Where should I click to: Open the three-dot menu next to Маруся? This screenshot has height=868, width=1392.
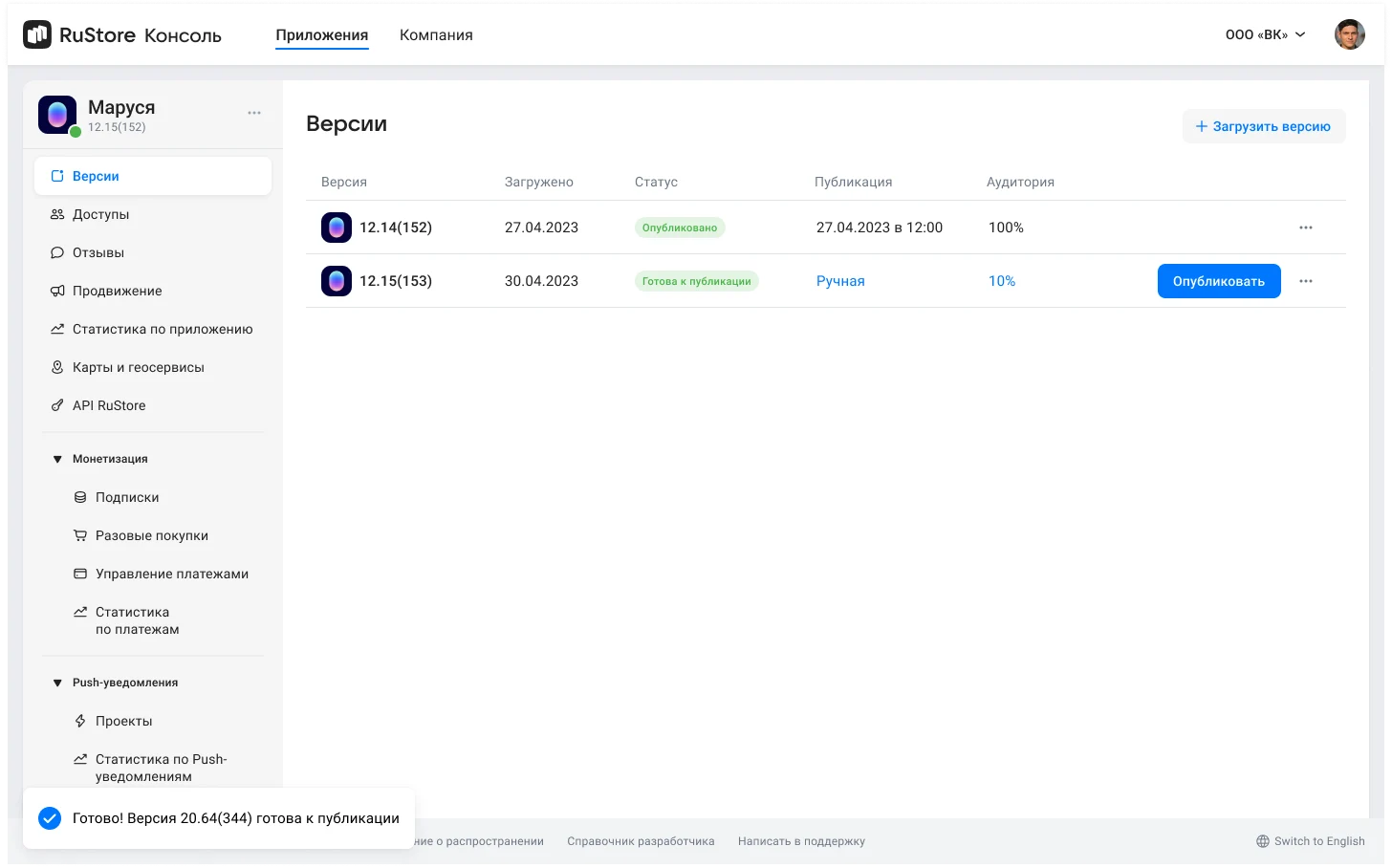click(254, 113)
